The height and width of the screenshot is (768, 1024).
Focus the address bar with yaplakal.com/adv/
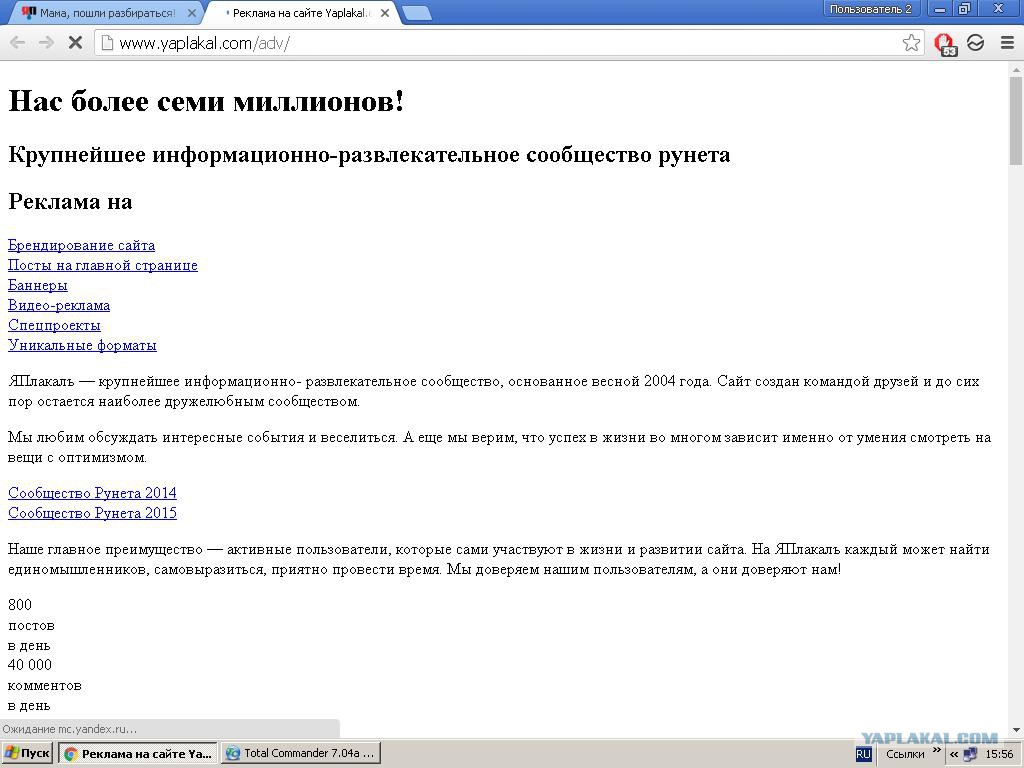509,43
